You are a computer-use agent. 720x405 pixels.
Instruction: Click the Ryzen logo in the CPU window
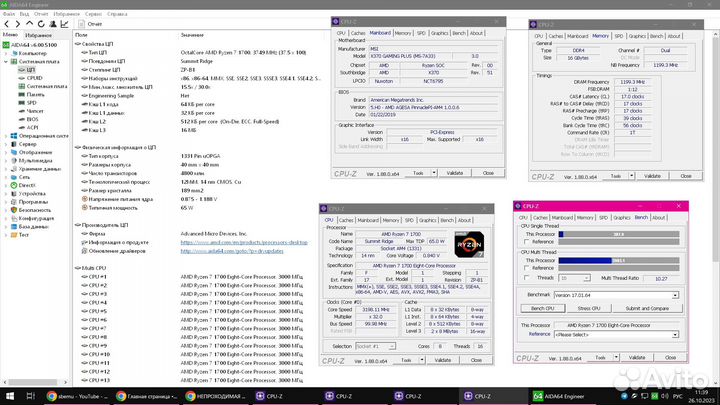(x=469, y=245)
